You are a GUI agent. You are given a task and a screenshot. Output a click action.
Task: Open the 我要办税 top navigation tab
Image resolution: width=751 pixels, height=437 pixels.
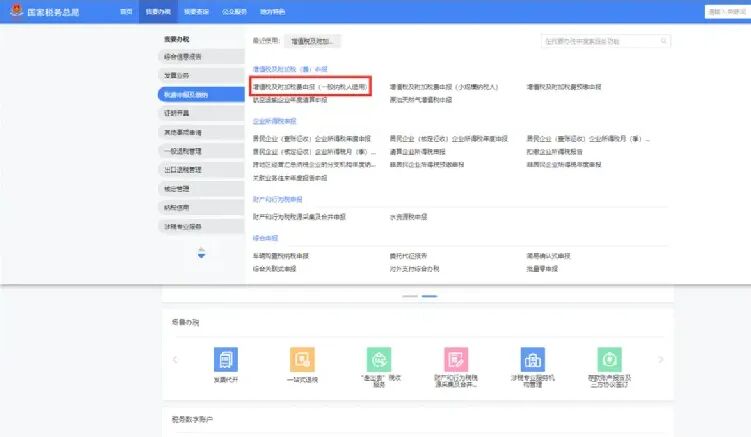click(158, 12)
